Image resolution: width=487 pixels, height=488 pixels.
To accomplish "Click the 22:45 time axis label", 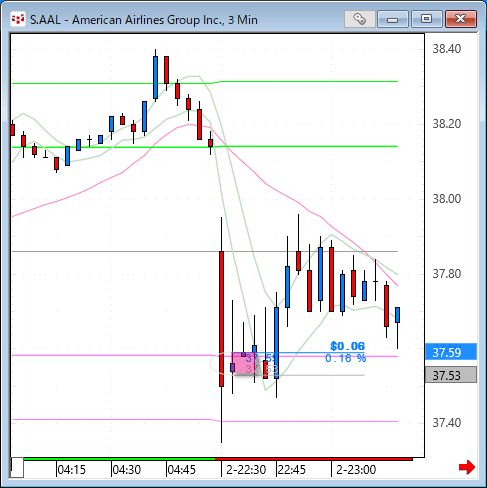I will point(292,470).
